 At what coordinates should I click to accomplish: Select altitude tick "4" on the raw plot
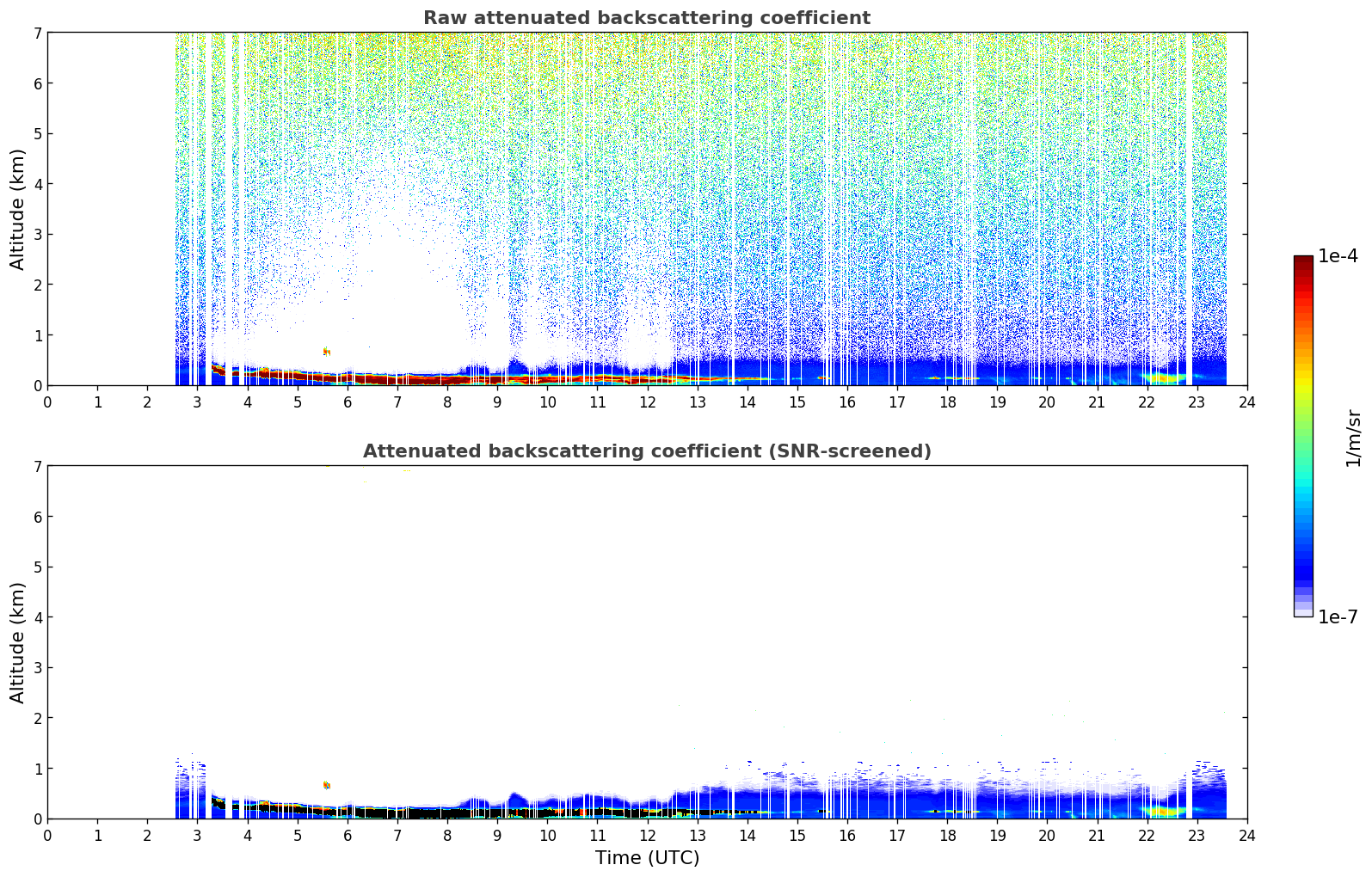click(x=37, y=184)
